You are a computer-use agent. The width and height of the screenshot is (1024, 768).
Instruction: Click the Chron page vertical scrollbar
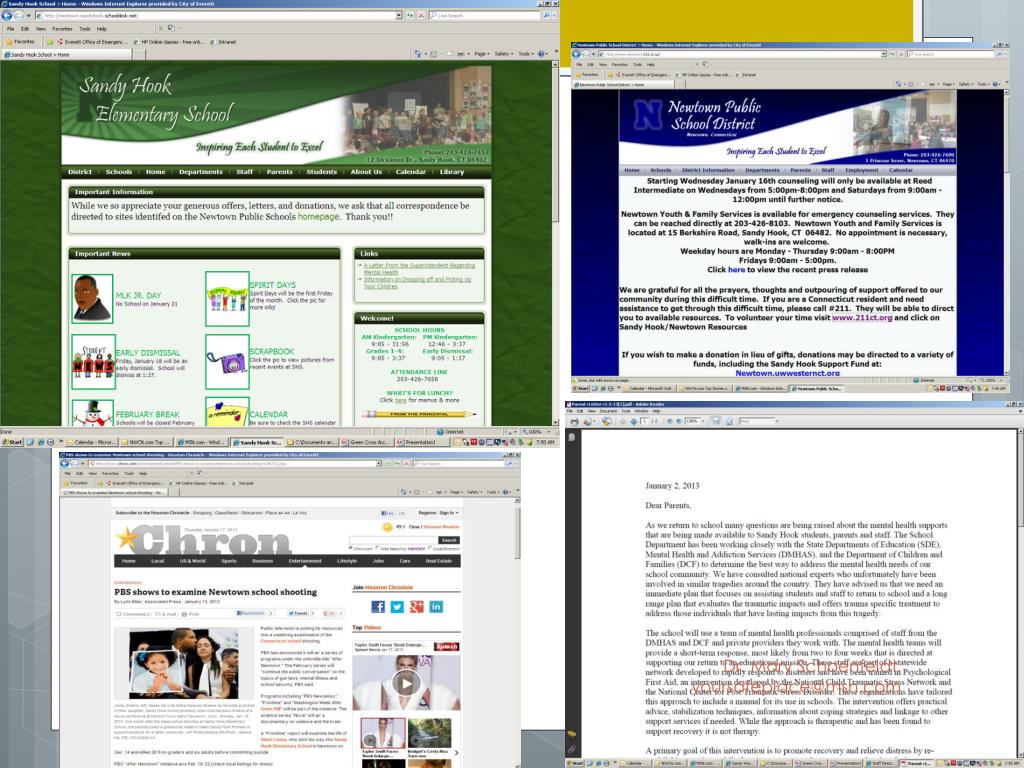[517, 536]
